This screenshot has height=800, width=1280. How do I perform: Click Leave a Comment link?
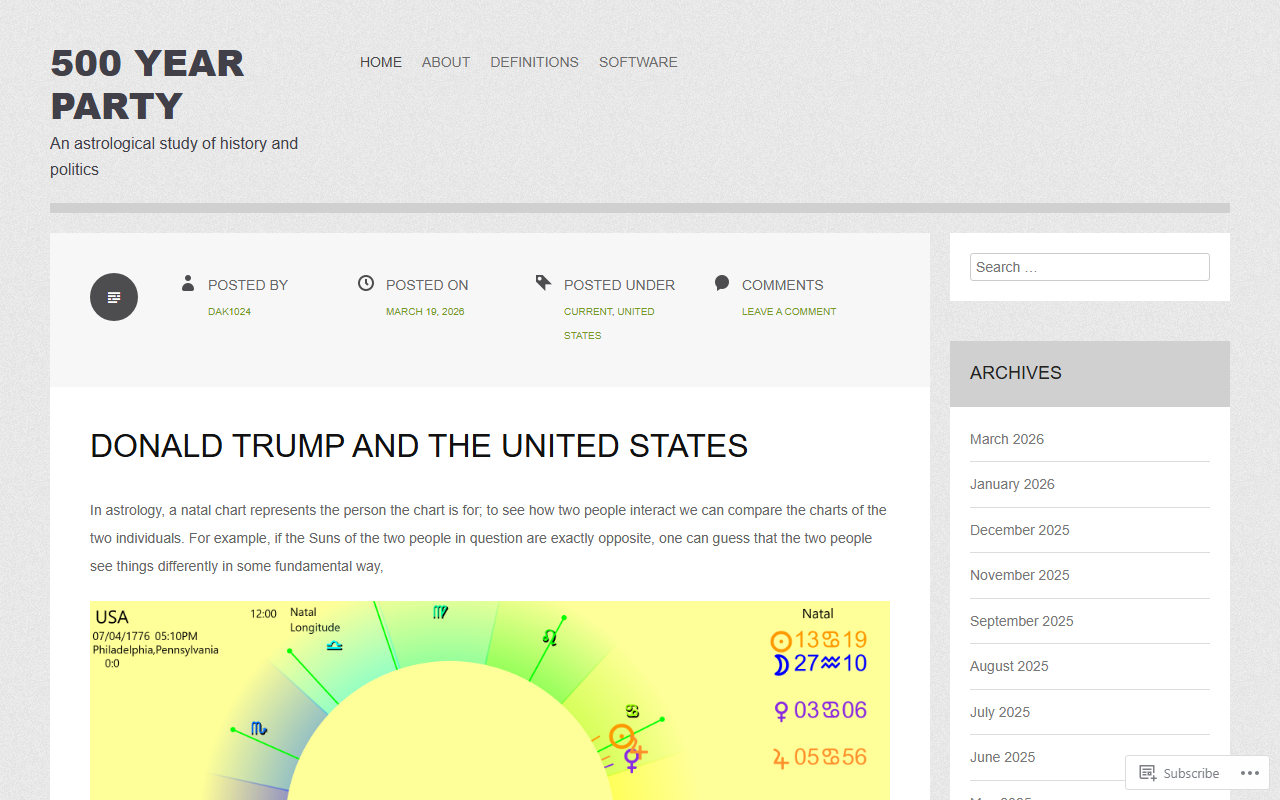pos(789,312)
